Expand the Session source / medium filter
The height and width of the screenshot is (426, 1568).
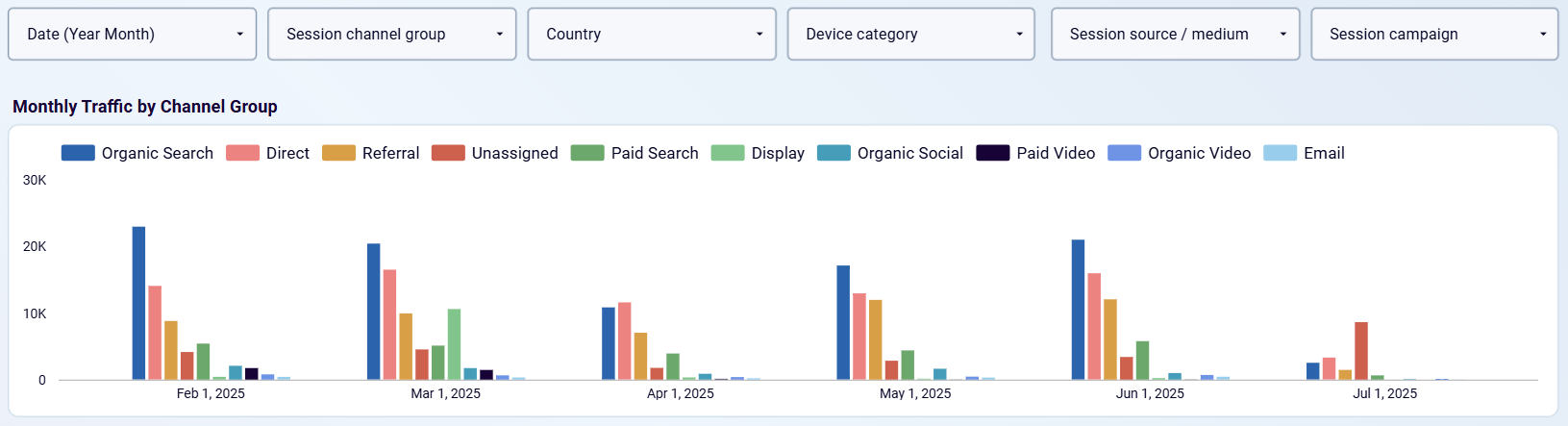click(1175, 35)
